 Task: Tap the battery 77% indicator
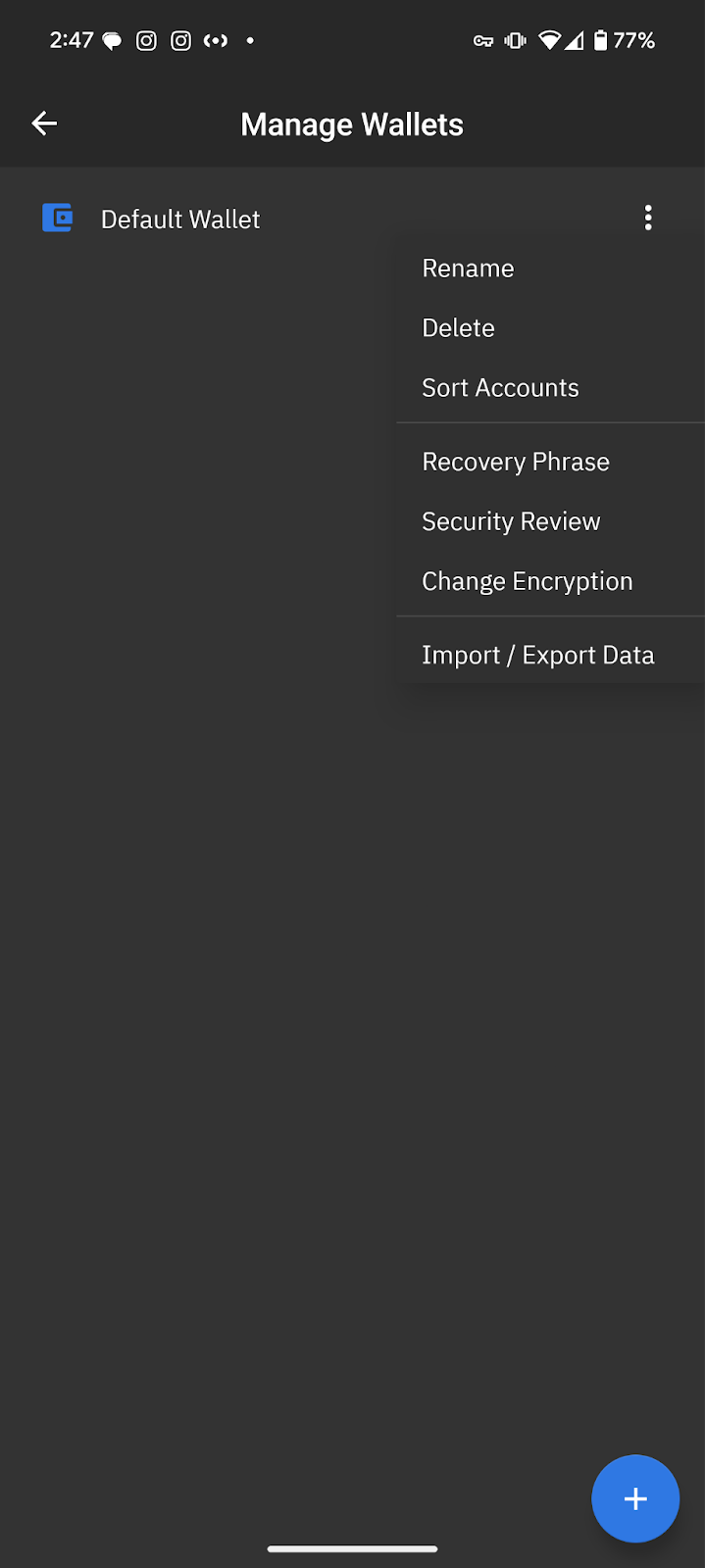point(624,40)
